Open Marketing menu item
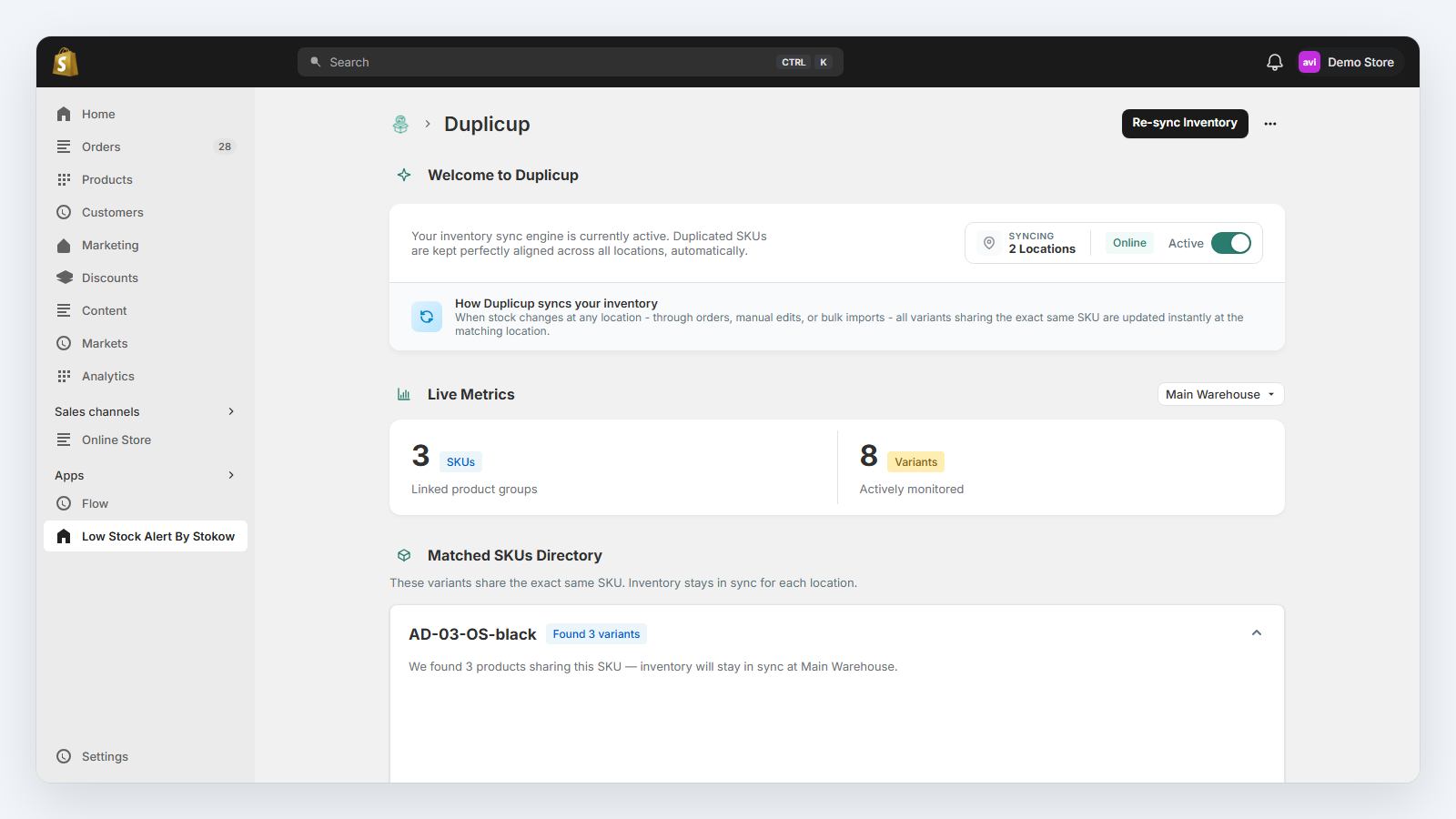 point(146,245)
